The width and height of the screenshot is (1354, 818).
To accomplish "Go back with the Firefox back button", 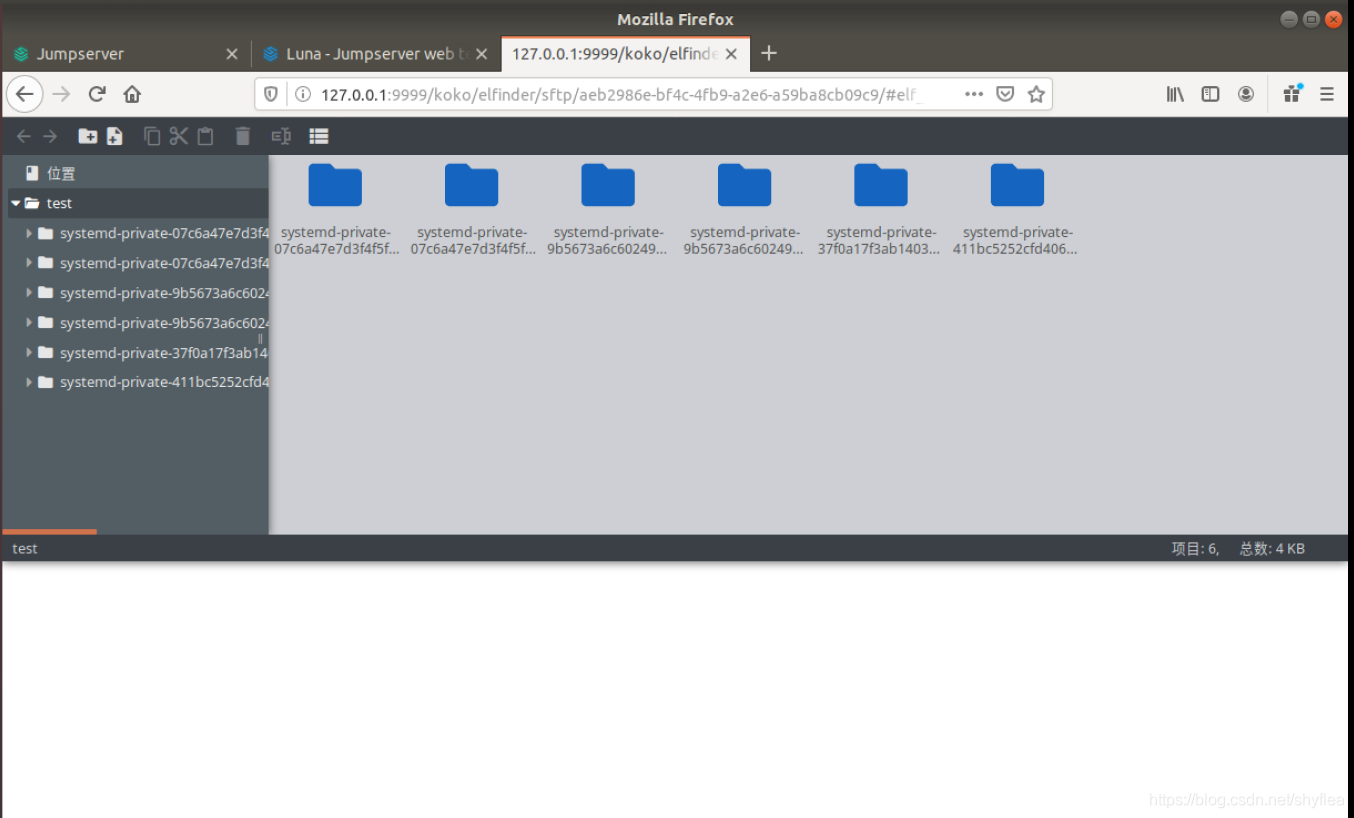I will tap(24, 94).
